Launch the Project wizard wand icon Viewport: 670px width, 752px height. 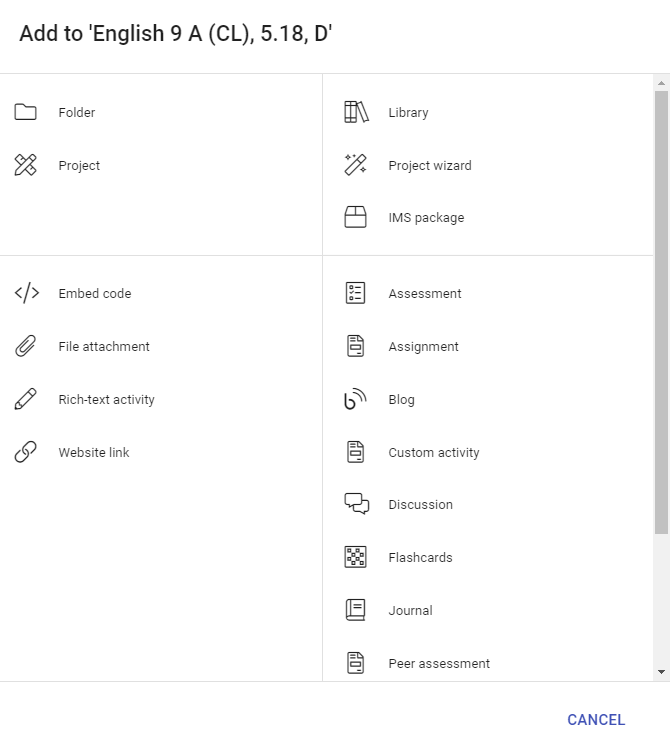(356, 166)
